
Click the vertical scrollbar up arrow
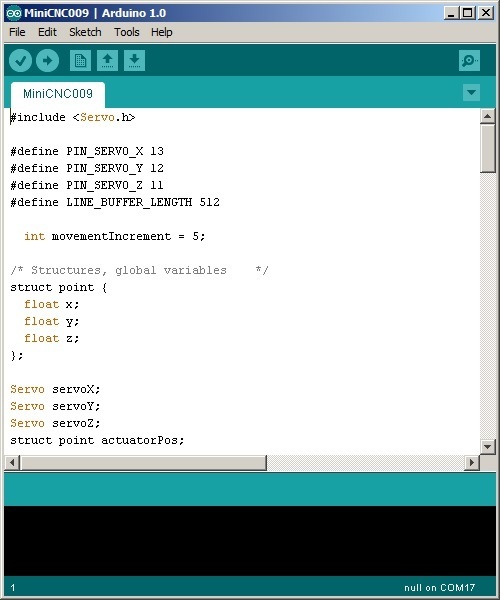pos(487,116)
